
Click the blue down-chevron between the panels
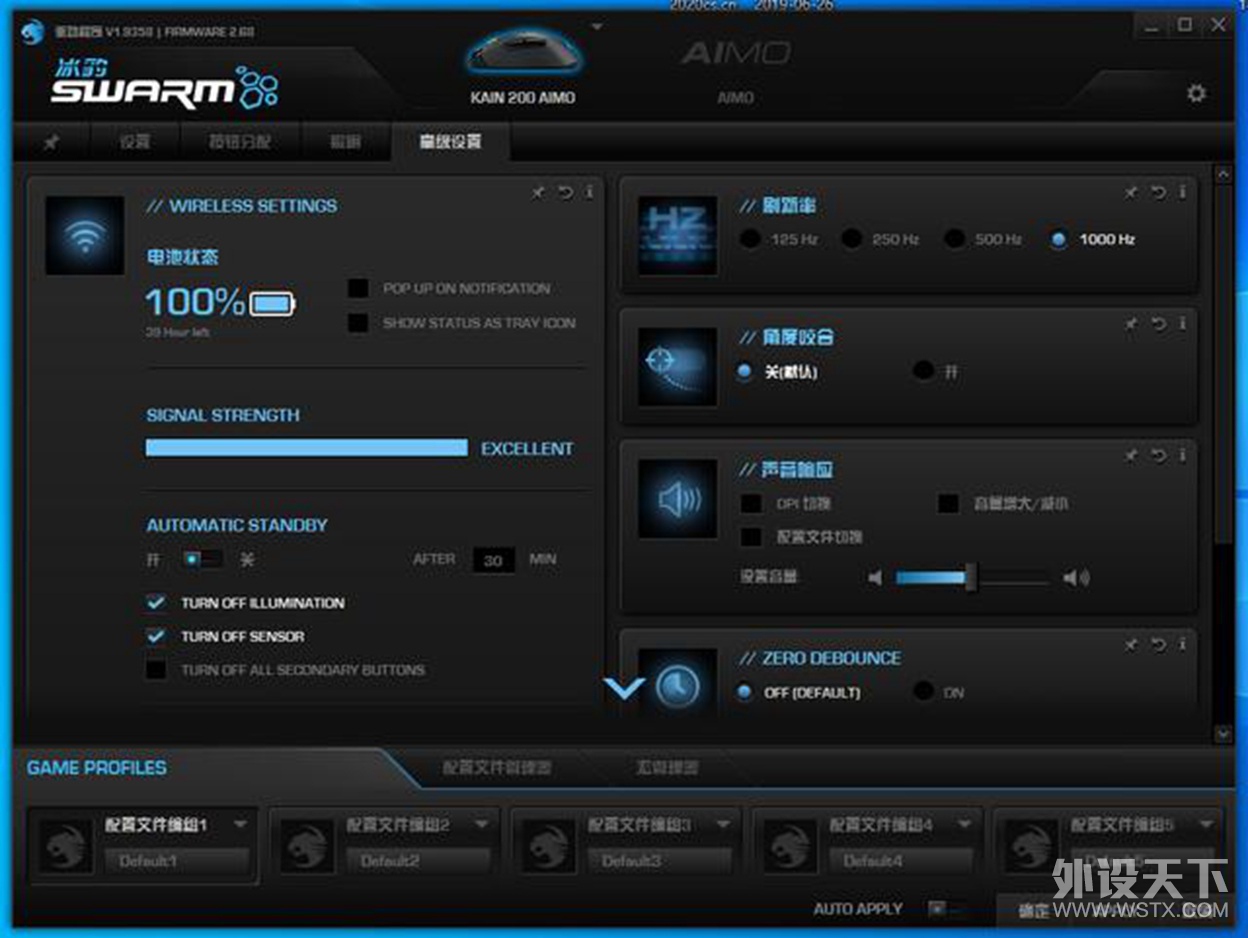(625, 687)
